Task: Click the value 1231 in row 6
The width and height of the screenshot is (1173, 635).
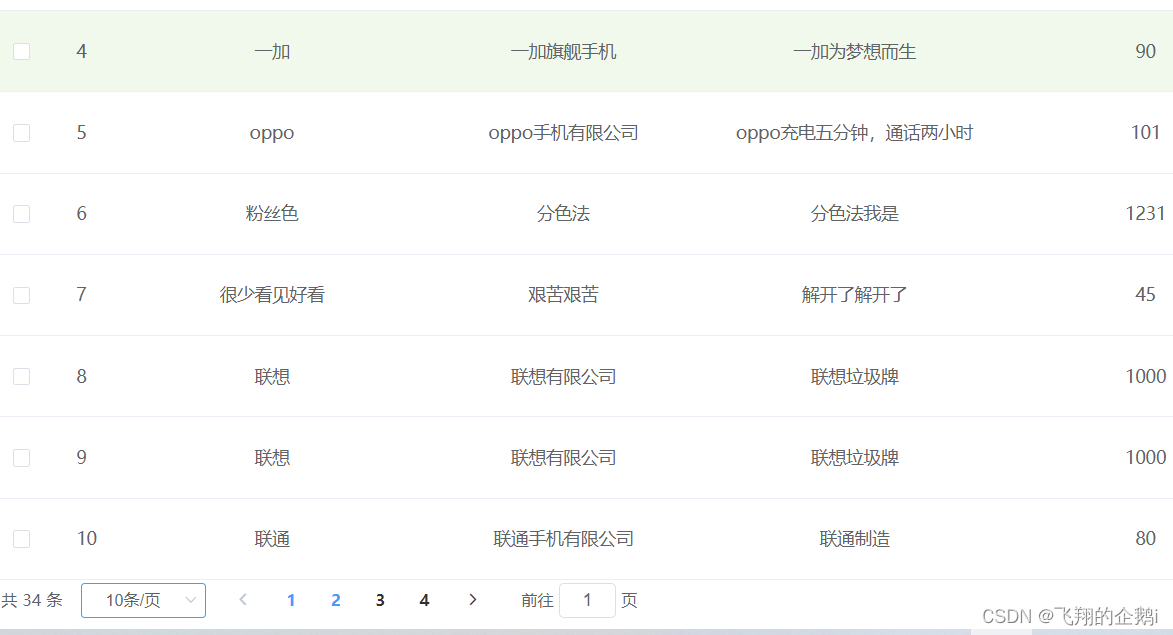Action: click(1145, 214)
